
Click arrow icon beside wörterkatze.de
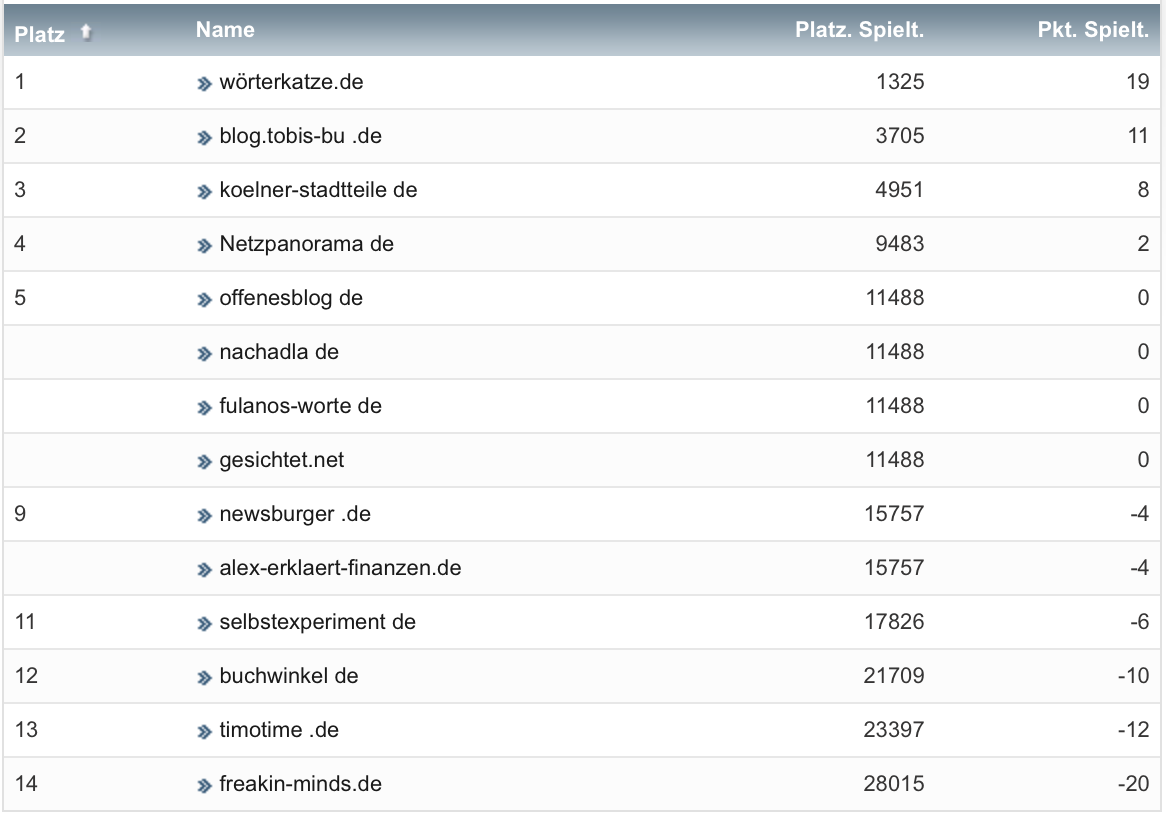point(204,84)
